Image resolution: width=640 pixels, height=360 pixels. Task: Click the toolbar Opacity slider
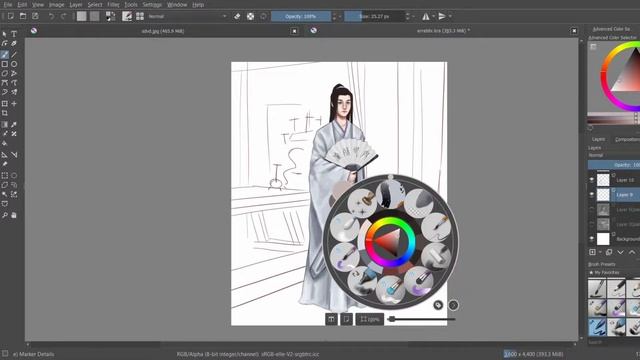tap(301, 16)
